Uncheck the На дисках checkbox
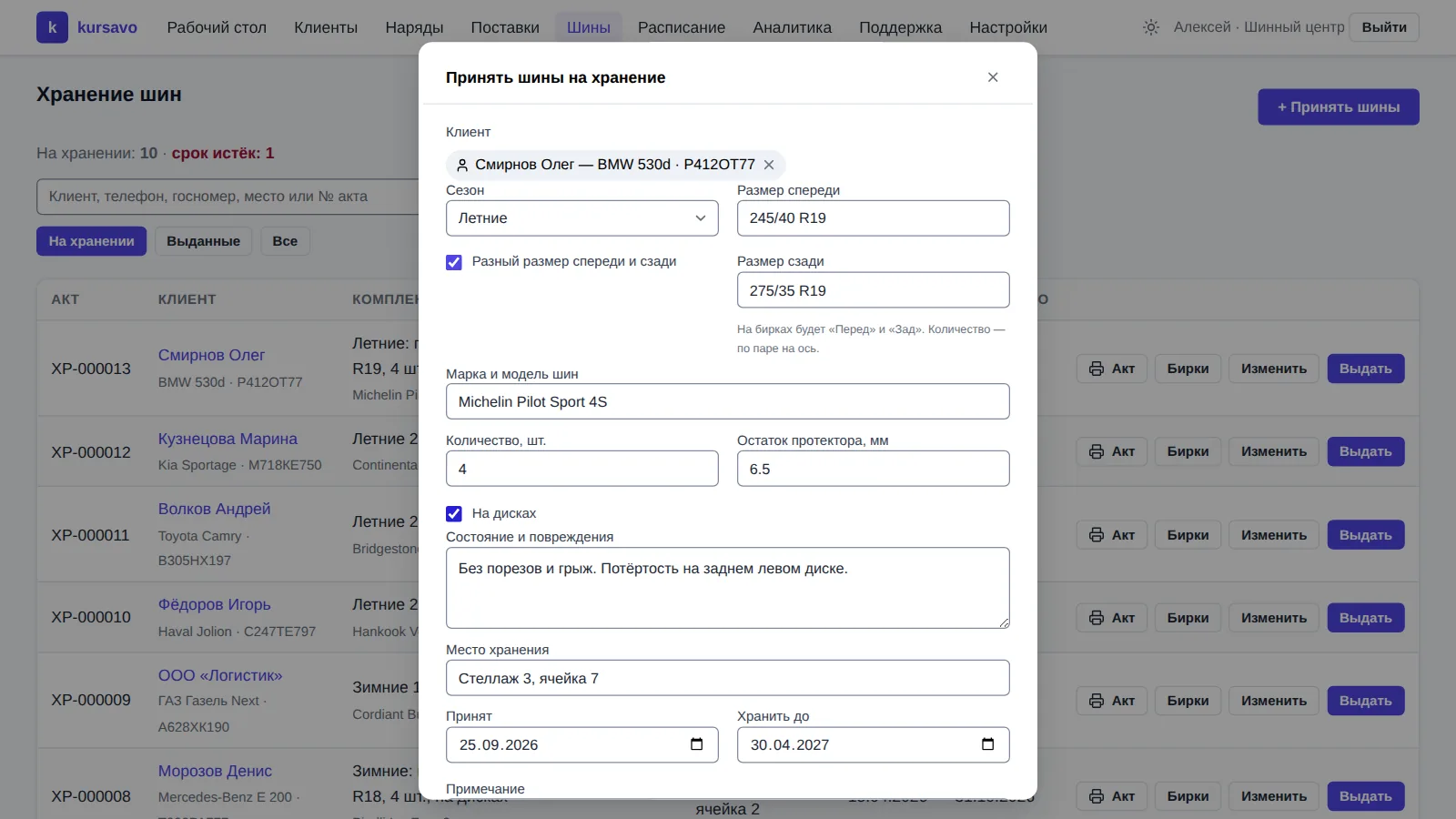Screen dimensions: 1456x819 tap(454, 514)
